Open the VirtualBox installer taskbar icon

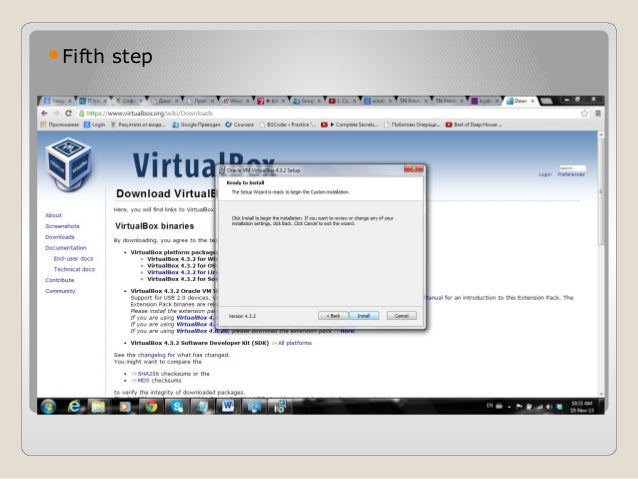(x=280, y=407)
